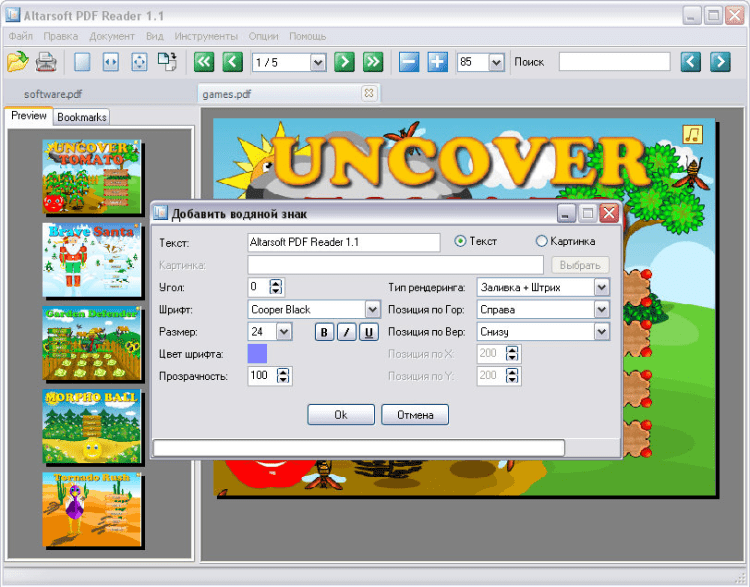
Task: Open the Позиция по Вер dropdown
Action: point(602,332)
